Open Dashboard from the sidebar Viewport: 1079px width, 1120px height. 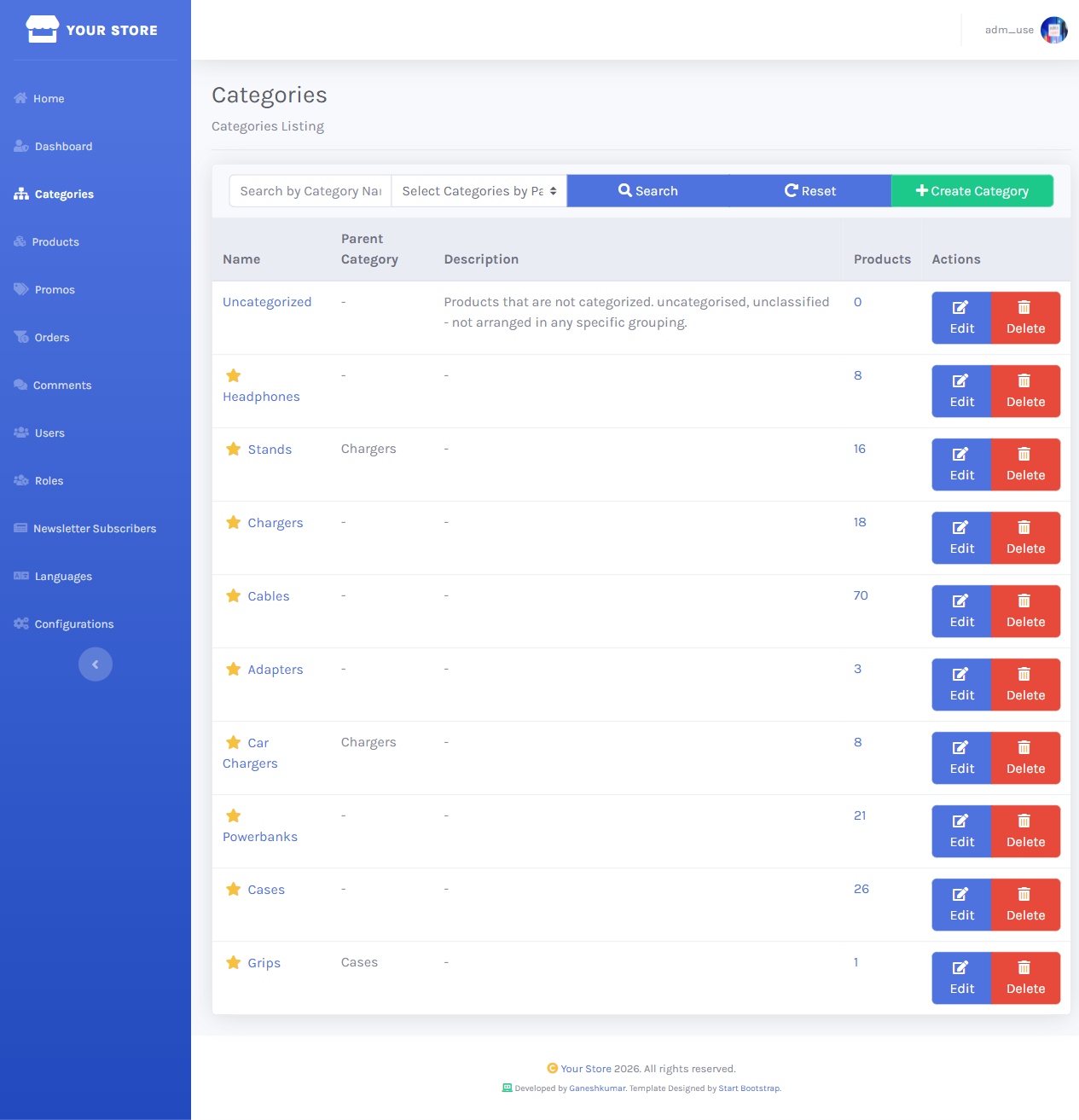pyautogui.click(x=53, y=146)
